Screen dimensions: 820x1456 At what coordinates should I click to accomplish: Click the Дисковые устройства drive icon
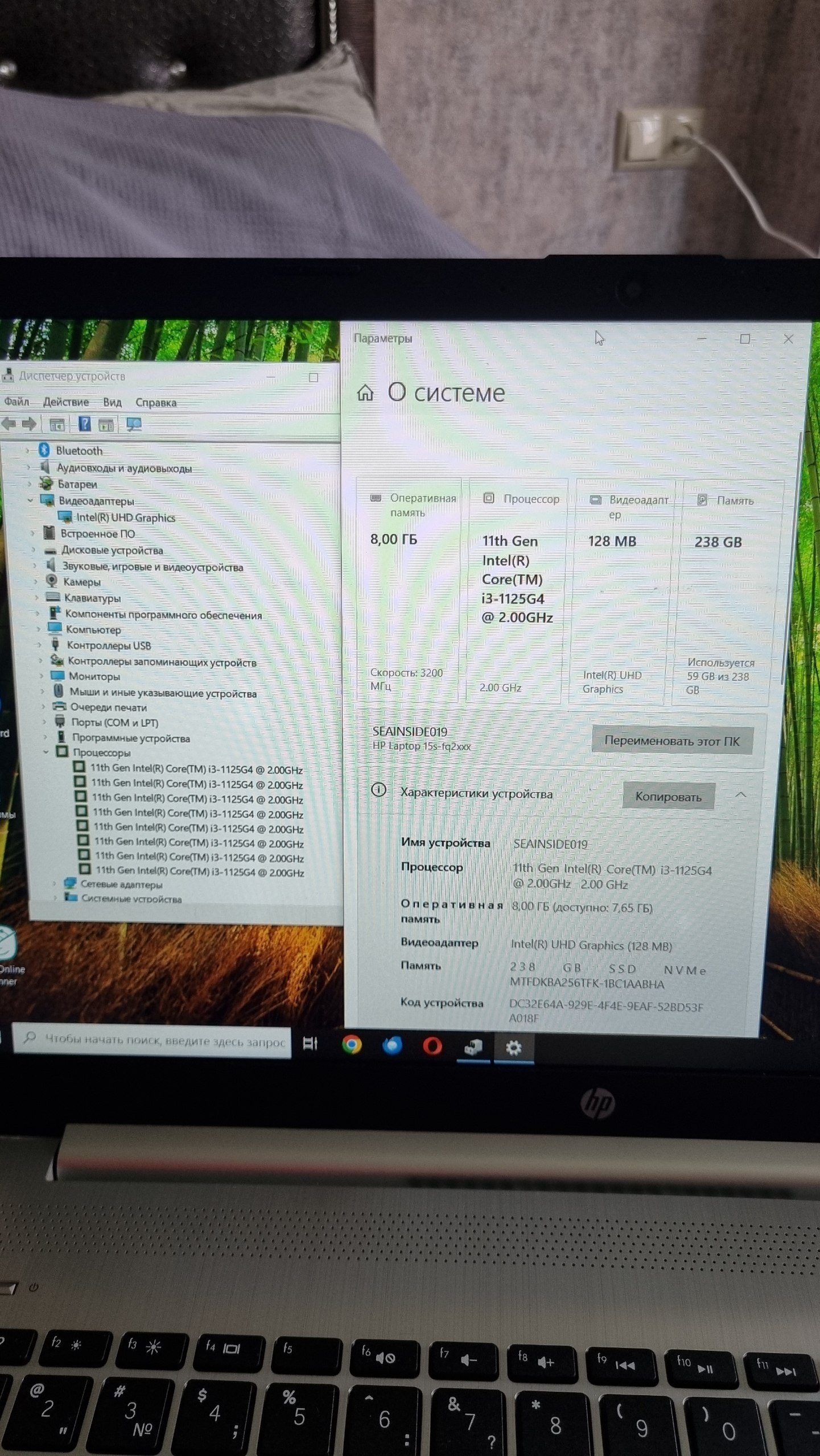pyautogui.click(x=51, y=550)
